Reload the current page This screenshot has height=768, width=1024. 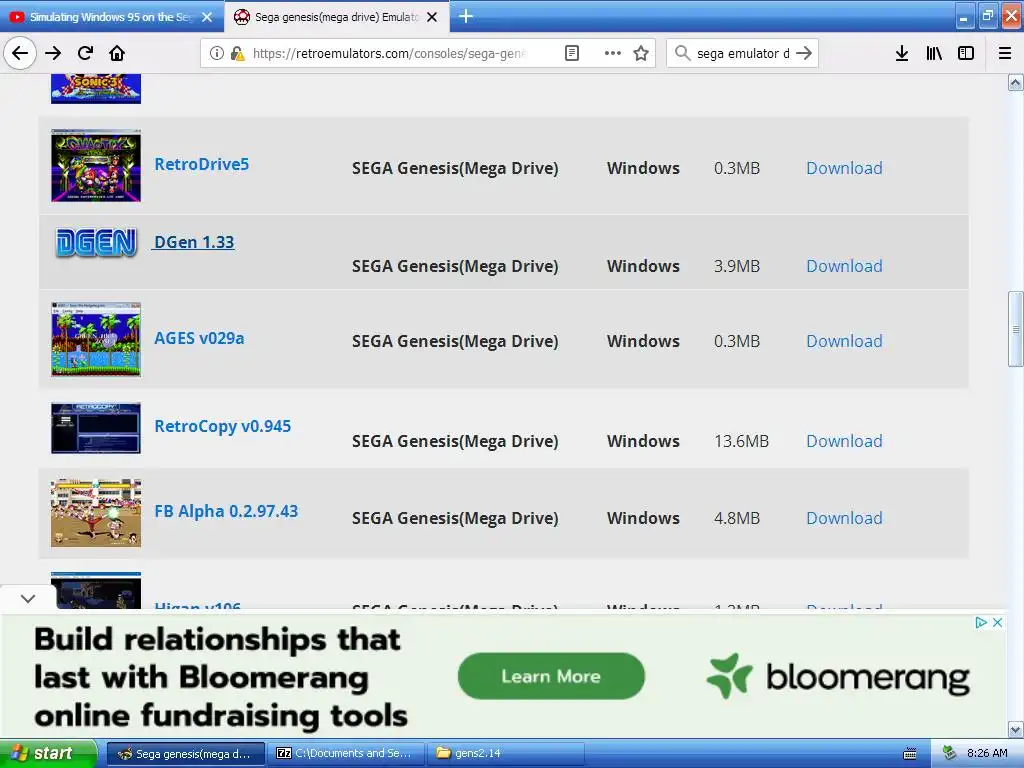tap(85, 53)
